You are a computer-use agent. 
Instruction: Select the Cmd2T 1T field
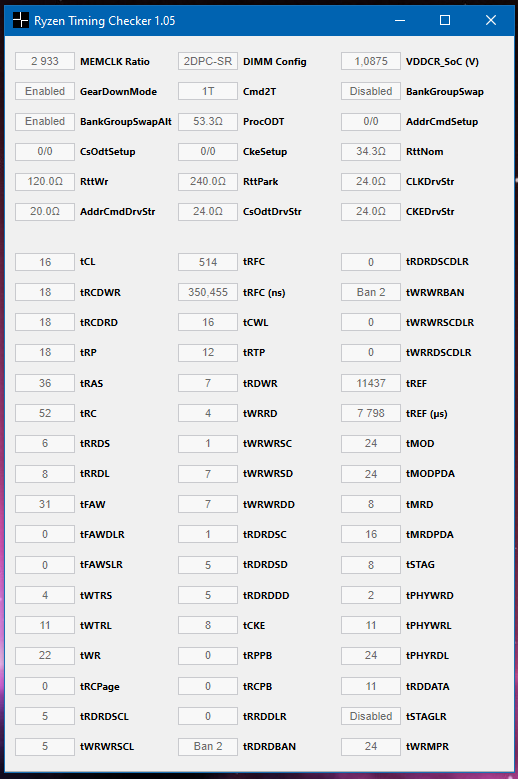[208, 91]
